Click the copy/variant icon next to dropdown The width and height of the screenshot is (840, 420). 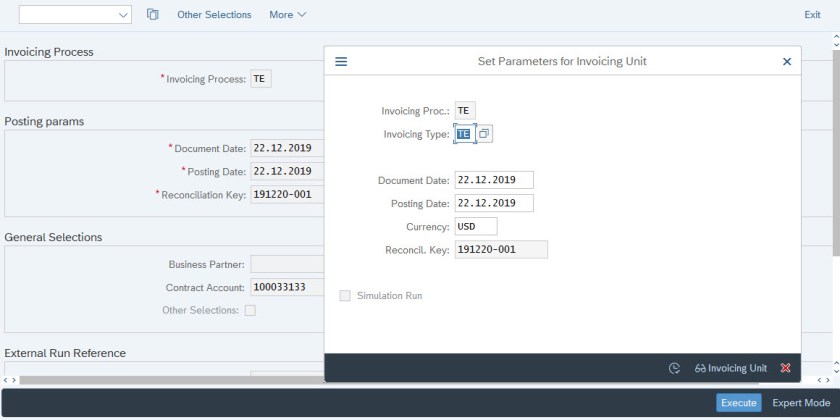tap(153, 15)
